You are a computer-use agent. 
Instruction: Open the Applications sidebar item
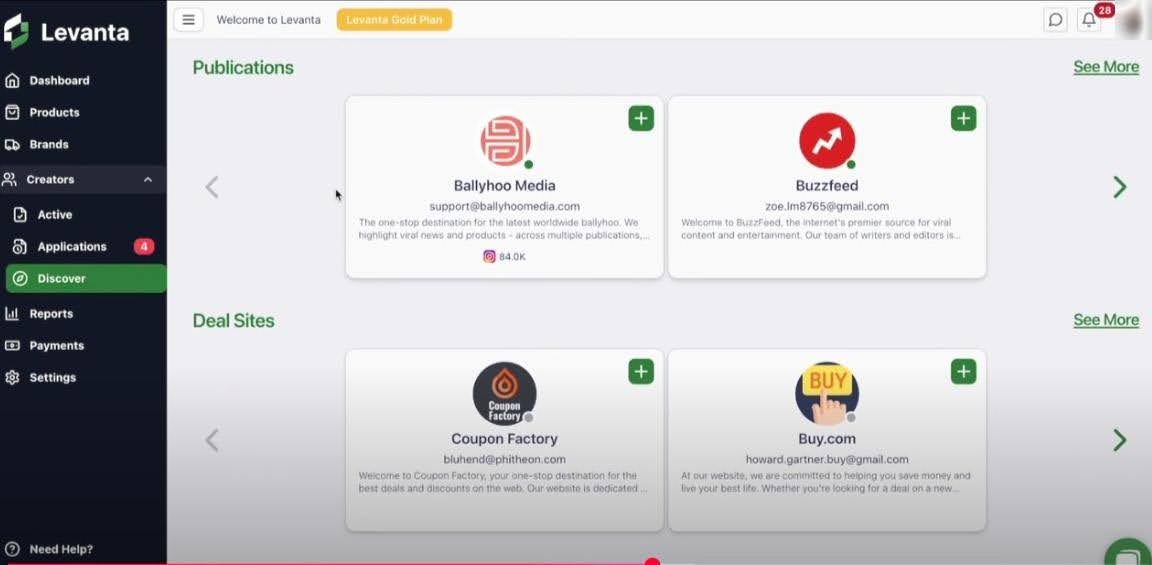click(71, 246)
